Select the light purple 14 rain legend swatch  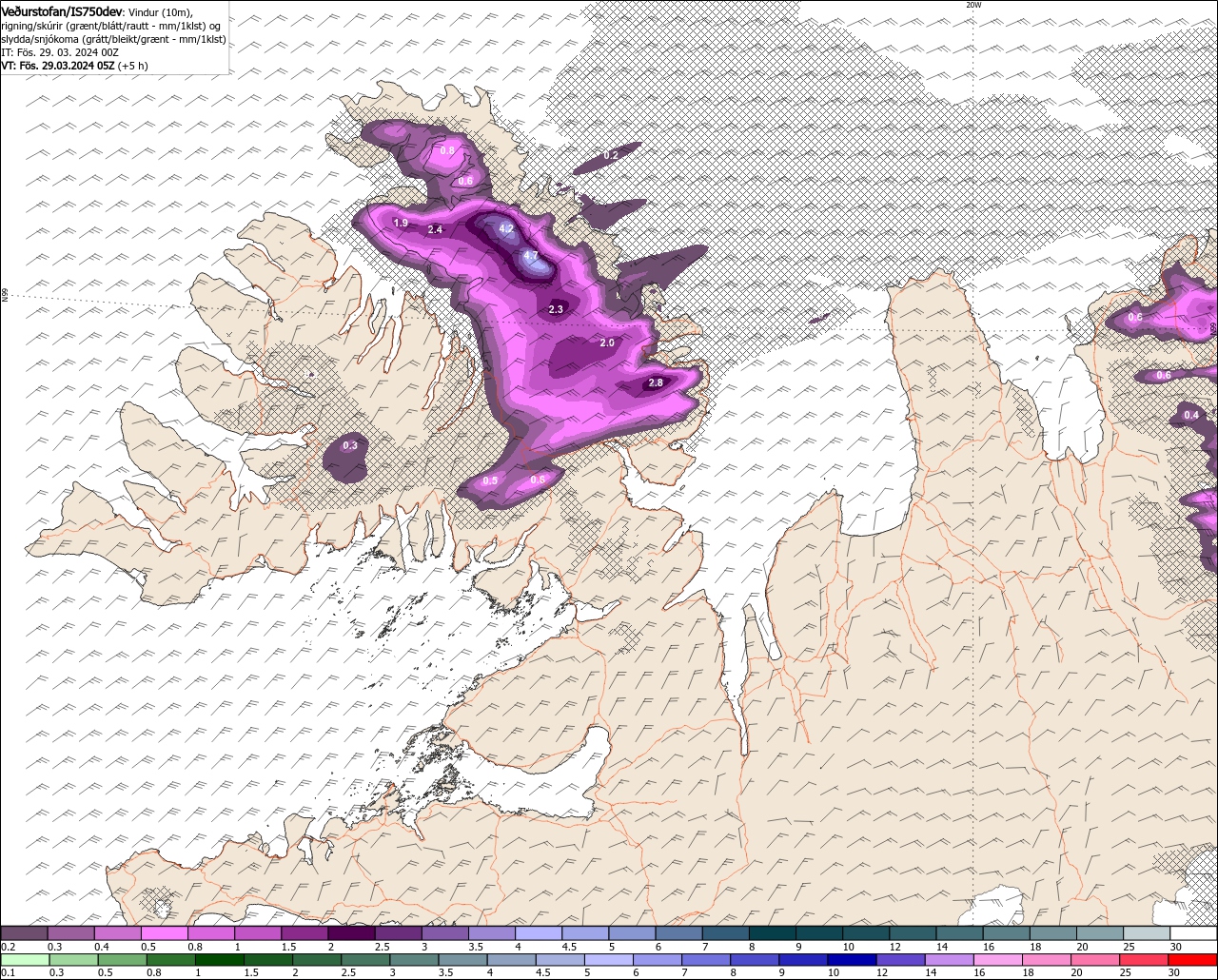(950, 959)
